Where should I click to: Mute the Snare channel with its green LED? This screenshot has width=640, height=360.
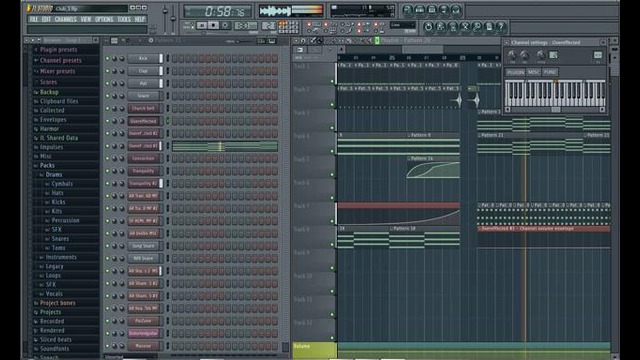pos(108,96)
